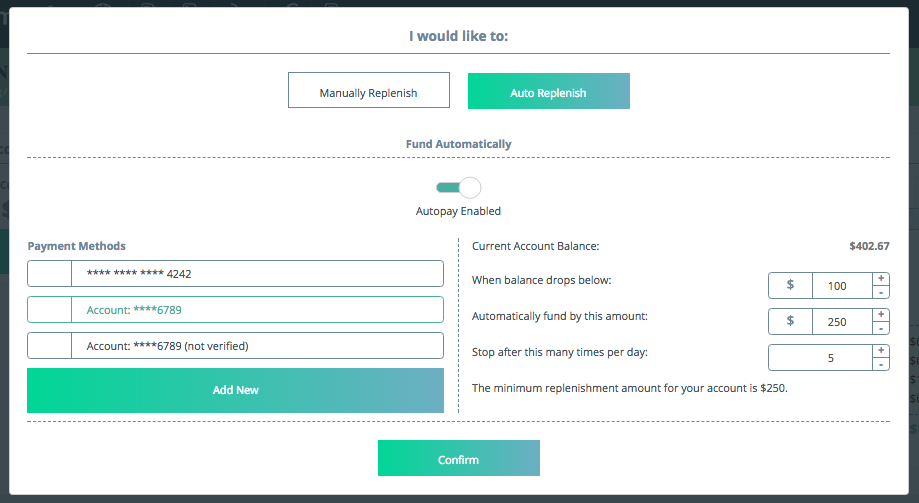The image size is (919, 503).
Task: Increase daily replenish limit with plus
Action: tap(881, 351)
